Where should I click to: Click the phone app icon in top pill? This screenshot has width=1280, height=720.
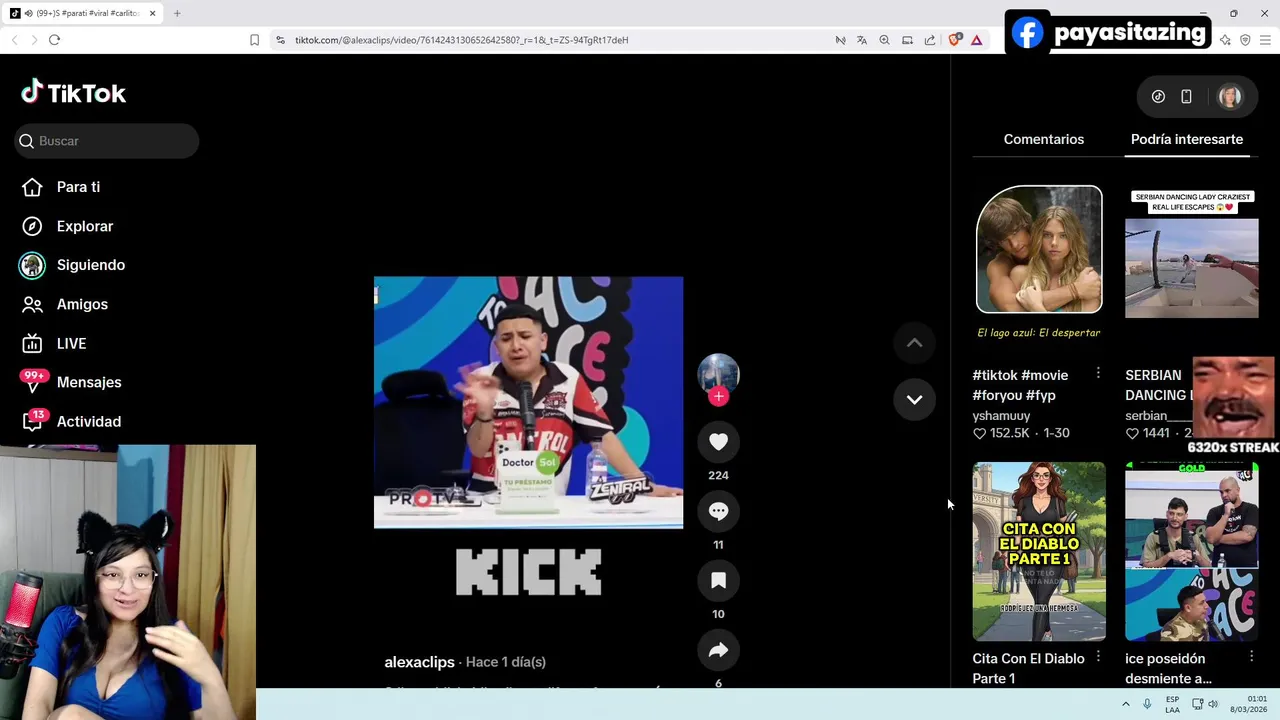1186,97
